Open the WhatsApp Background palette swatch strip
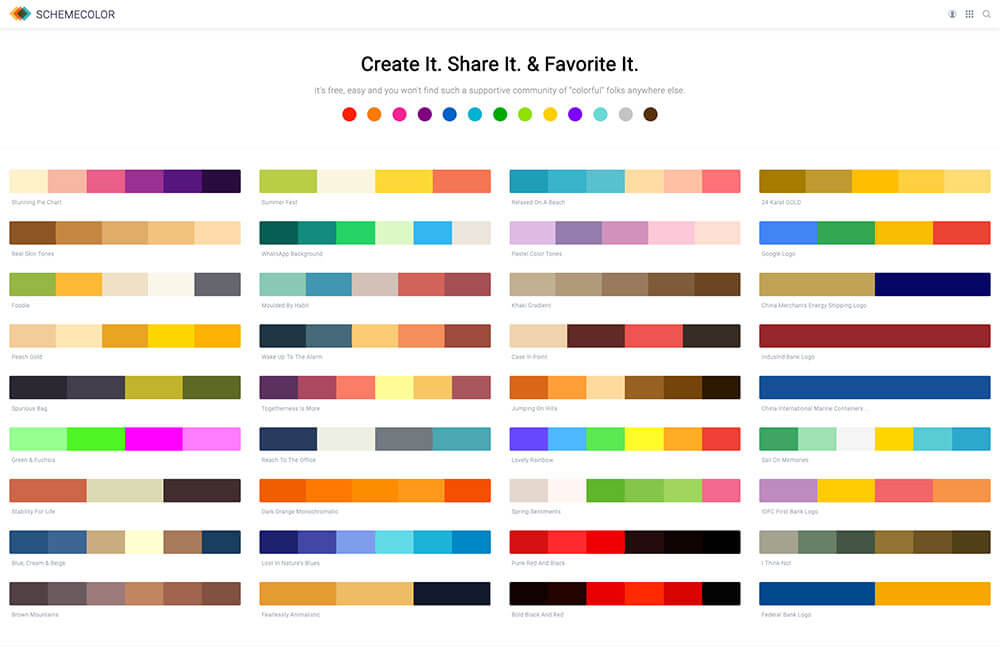 (375, 232)
